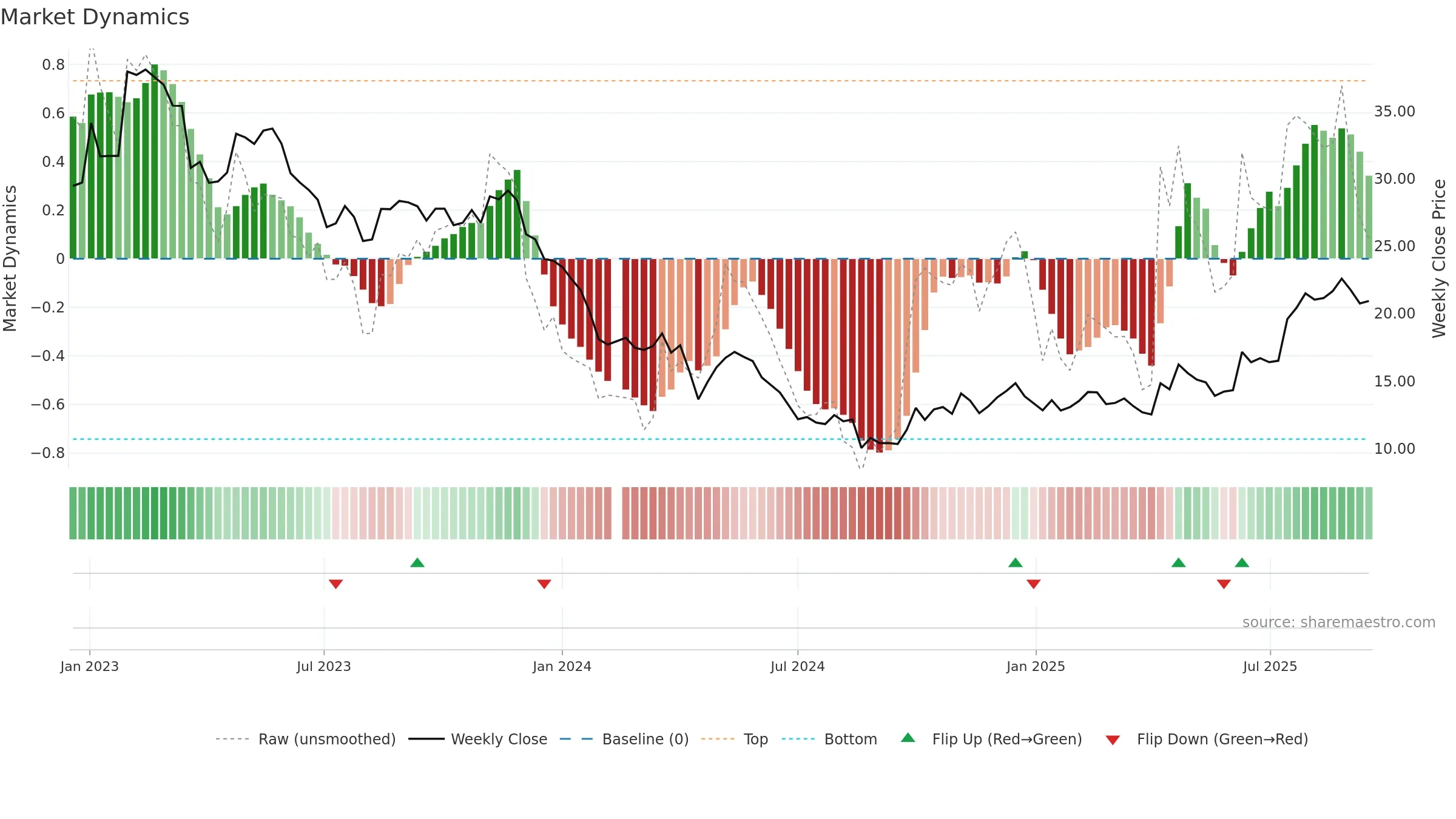Toggle the Baseline (0) legend entry
The image size is (1456, 819).
point(624,739)
